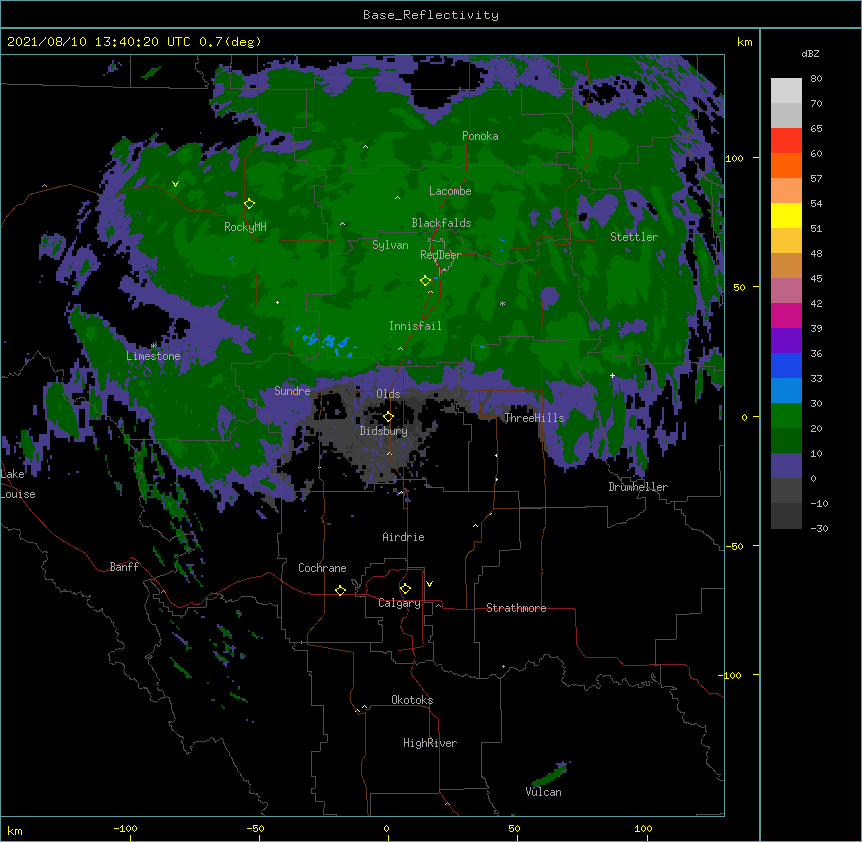This screenshot has width=862, height=842.
Task: Click the ThreeHills label
Action: point(534,418)
